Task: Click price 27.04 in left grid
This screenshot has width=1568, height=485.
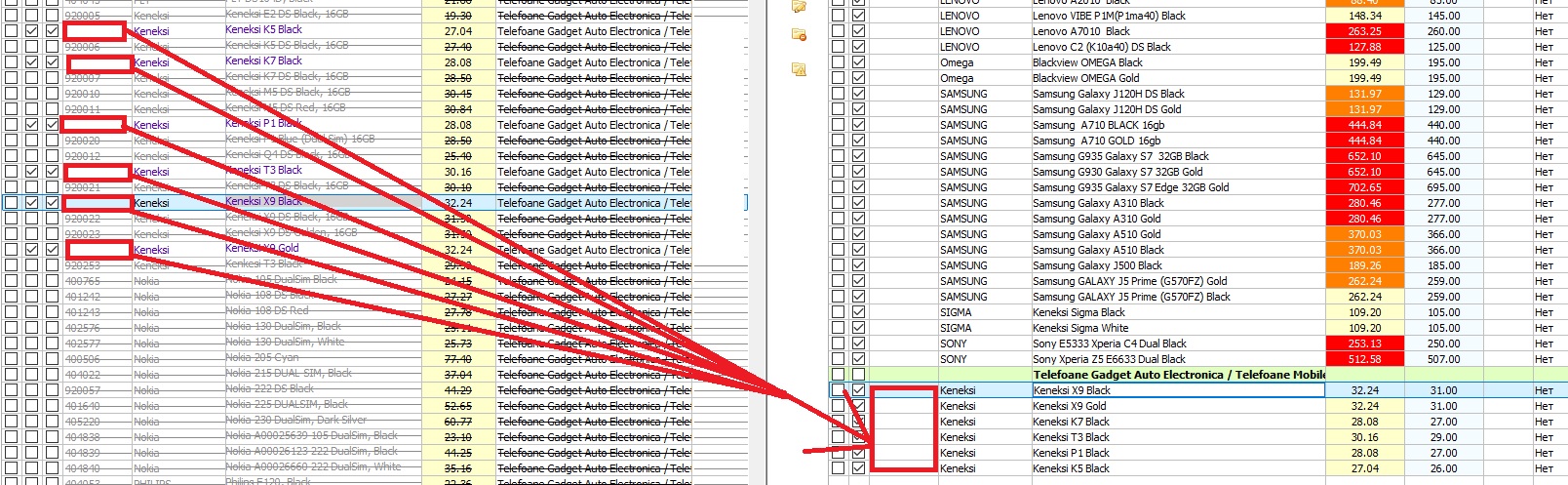Action: (457, 31)
